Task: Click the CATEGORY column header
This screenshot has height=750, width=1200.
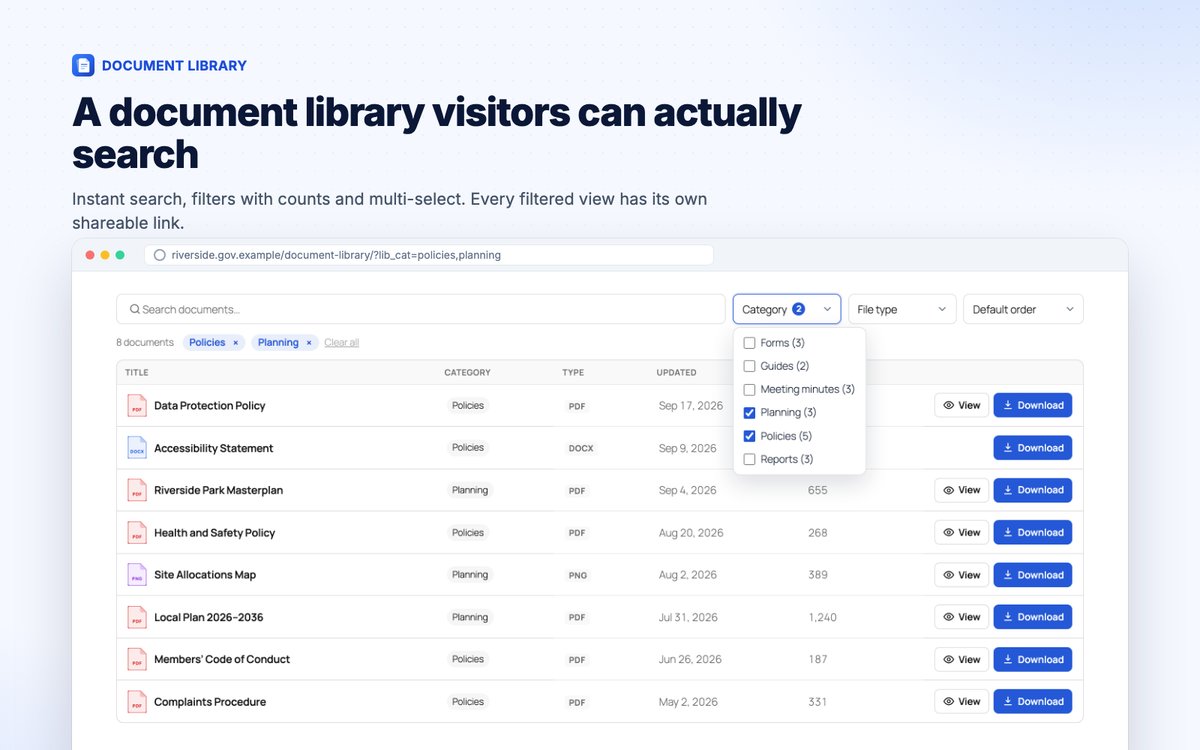Action: click(x=467, y=373)
